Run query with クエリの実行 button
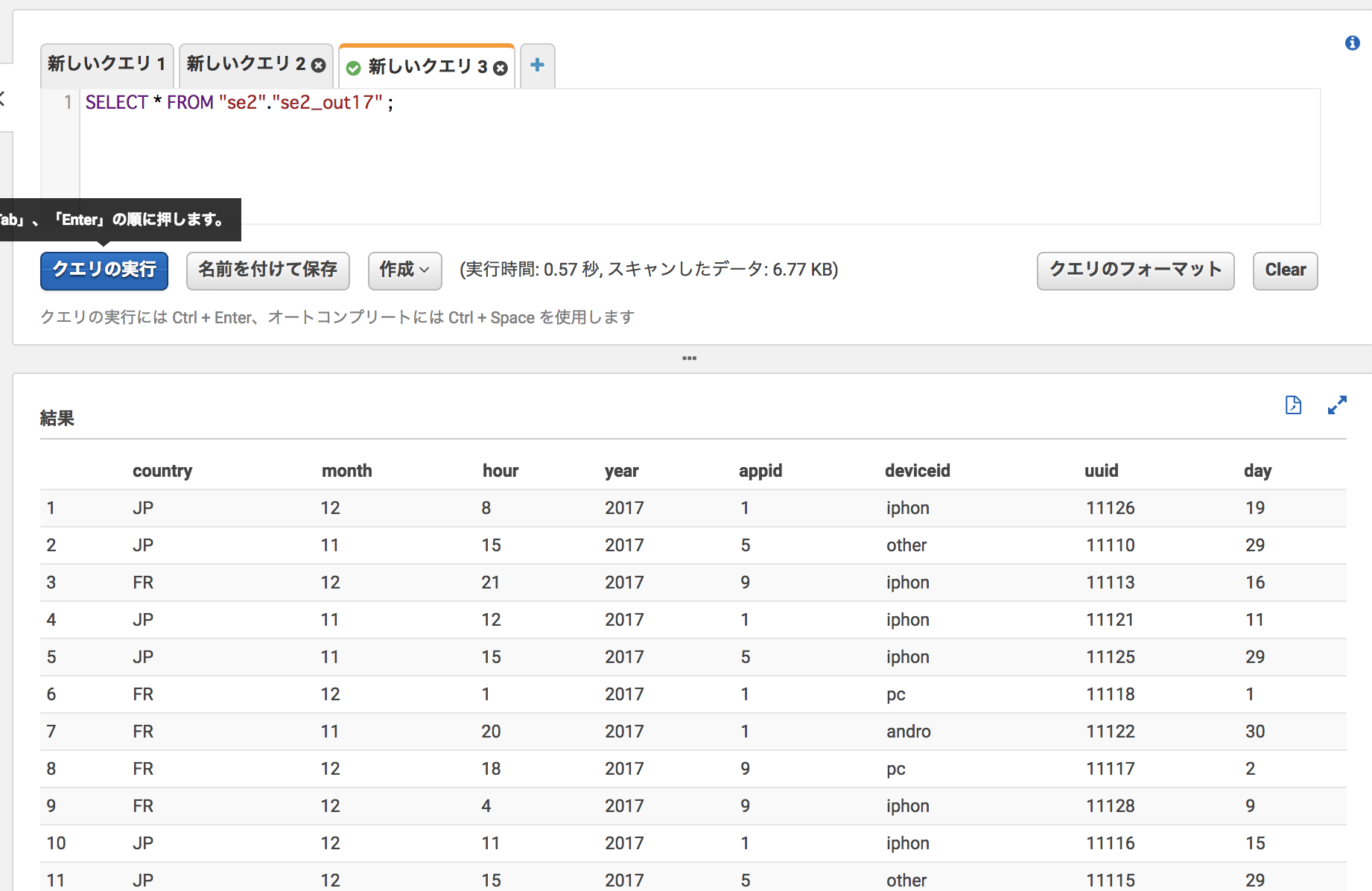Screen dimensions: 1372x891 pos(104,270)
